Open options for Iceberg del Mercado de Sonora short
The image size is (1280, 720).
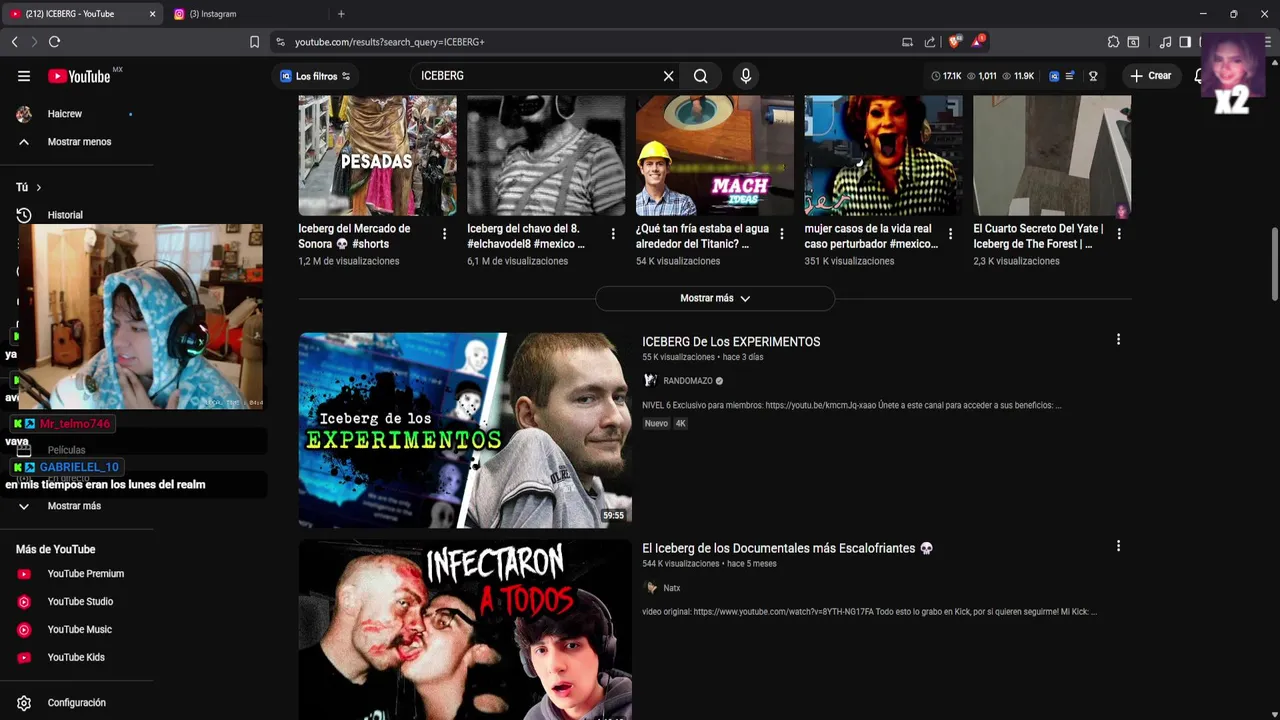pos(444,234)
